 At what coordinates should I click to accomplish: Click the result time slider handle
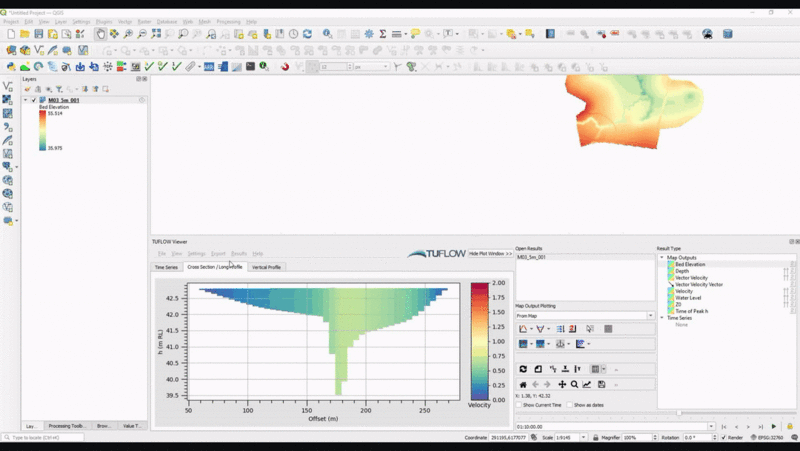[x=679, y=412]
